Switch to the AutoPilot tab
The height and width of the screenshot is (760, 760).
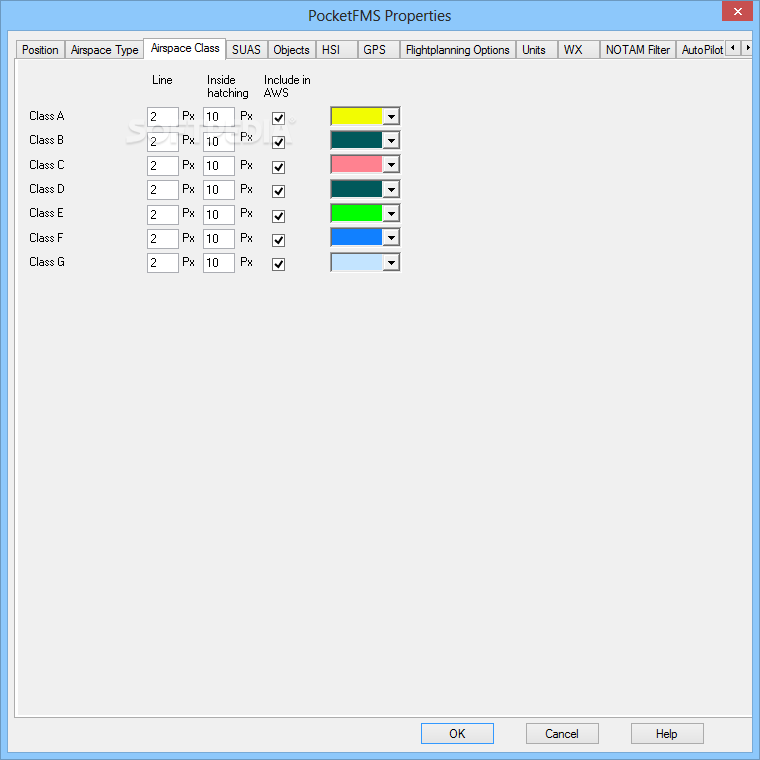point(701,50)
